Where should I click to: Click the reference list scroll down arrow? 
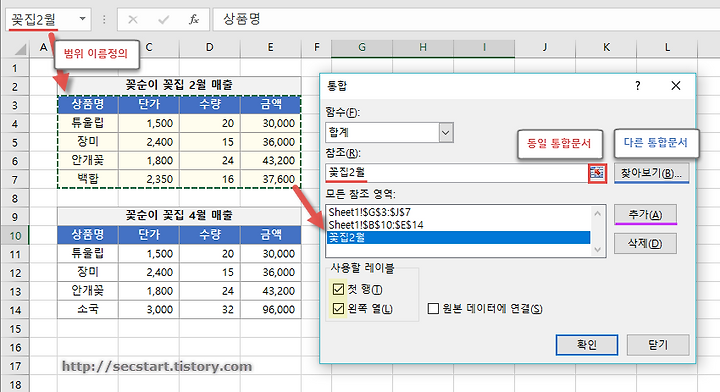click(597, 249)
